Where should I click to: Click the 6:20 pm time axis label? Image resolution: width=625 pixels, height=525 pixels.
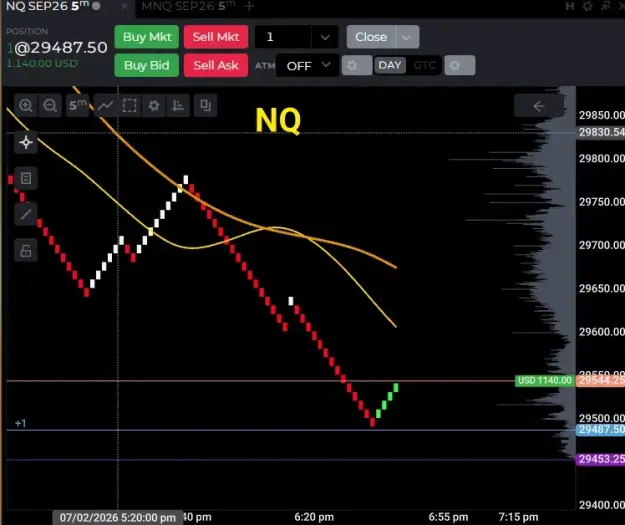click(x=314, y=517)
